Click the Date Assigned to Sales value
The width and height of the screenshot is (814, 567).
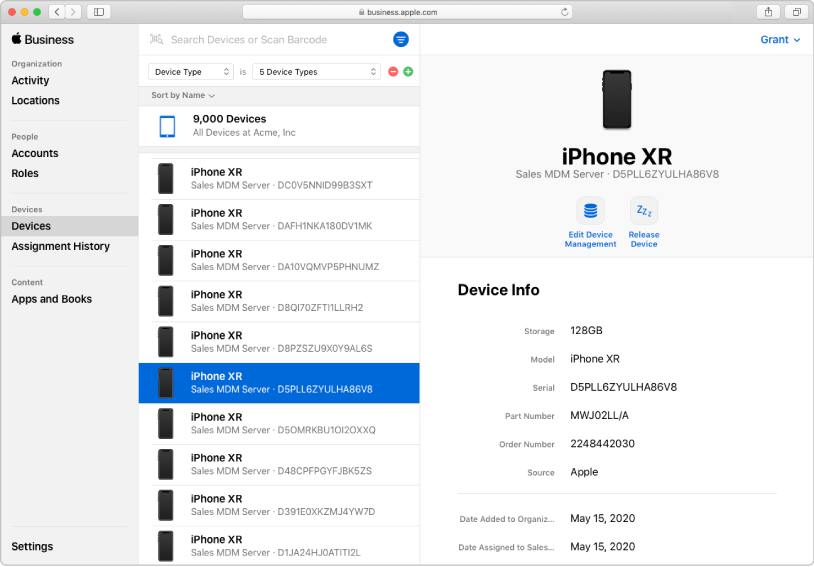pos(603,547)
